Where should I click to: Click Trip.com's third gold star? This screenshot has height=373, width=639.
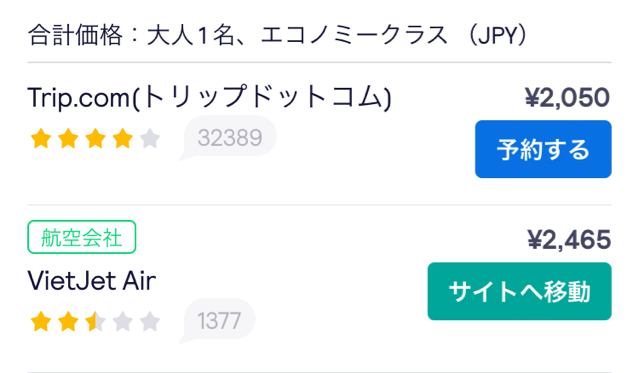click(x=95, y=138)
